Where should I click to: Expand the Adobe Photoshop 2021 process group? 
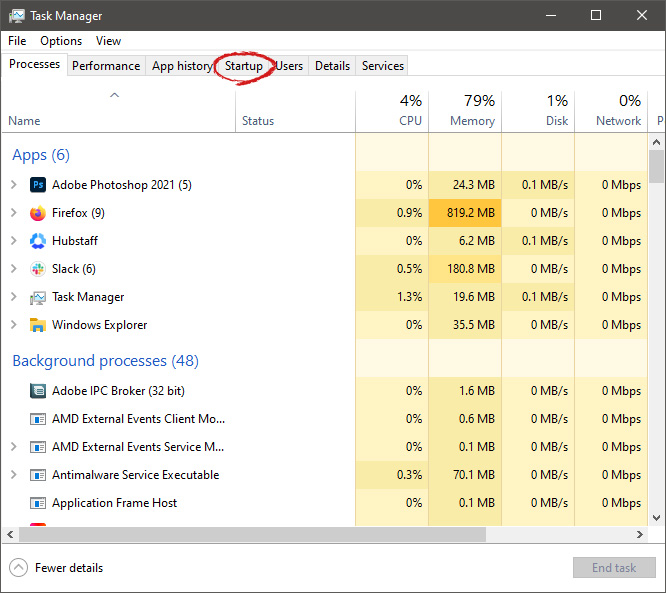[x=14, y=184]
